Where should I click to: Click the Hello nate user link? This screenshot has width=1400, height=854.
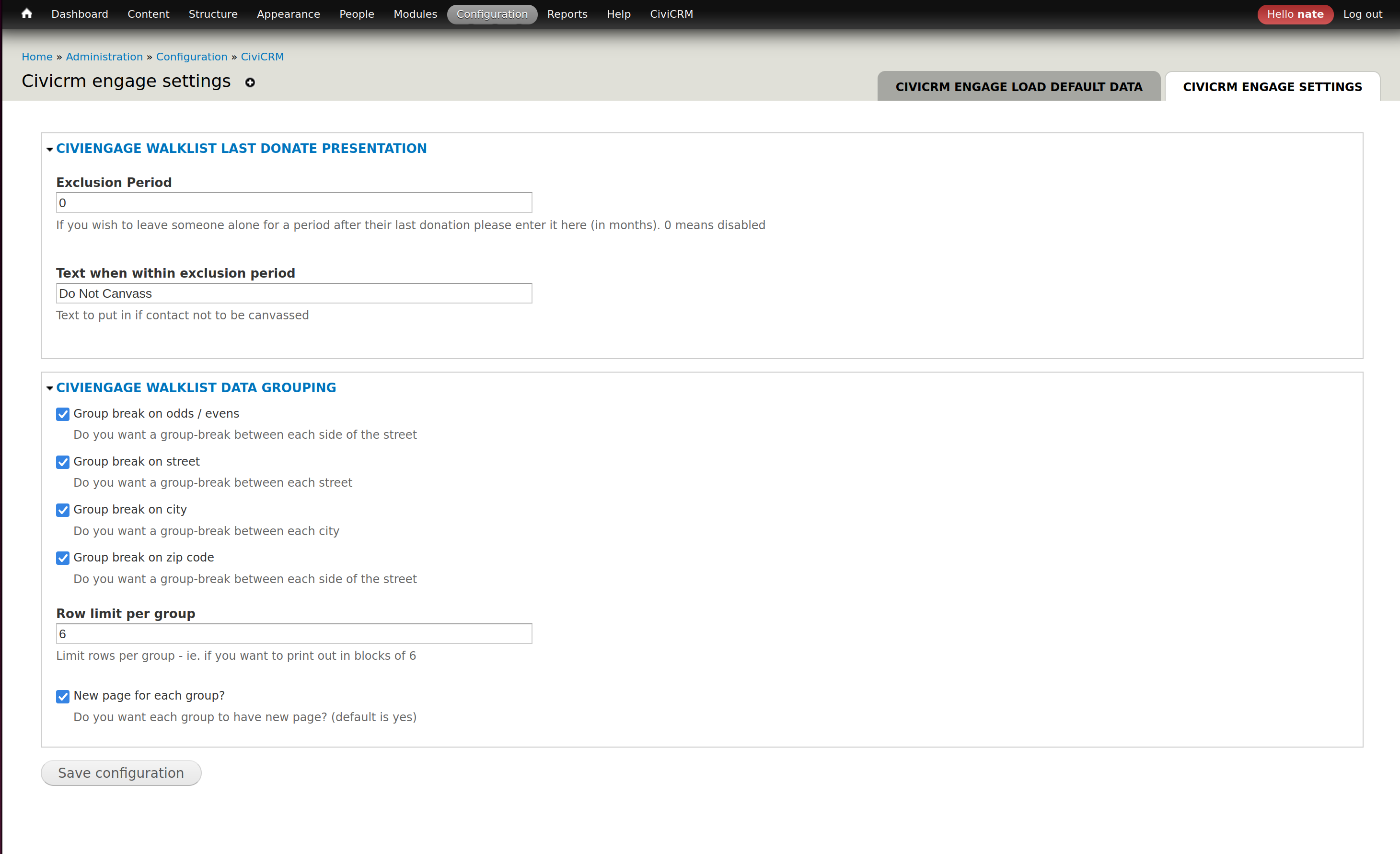(x=1295, y=14)
